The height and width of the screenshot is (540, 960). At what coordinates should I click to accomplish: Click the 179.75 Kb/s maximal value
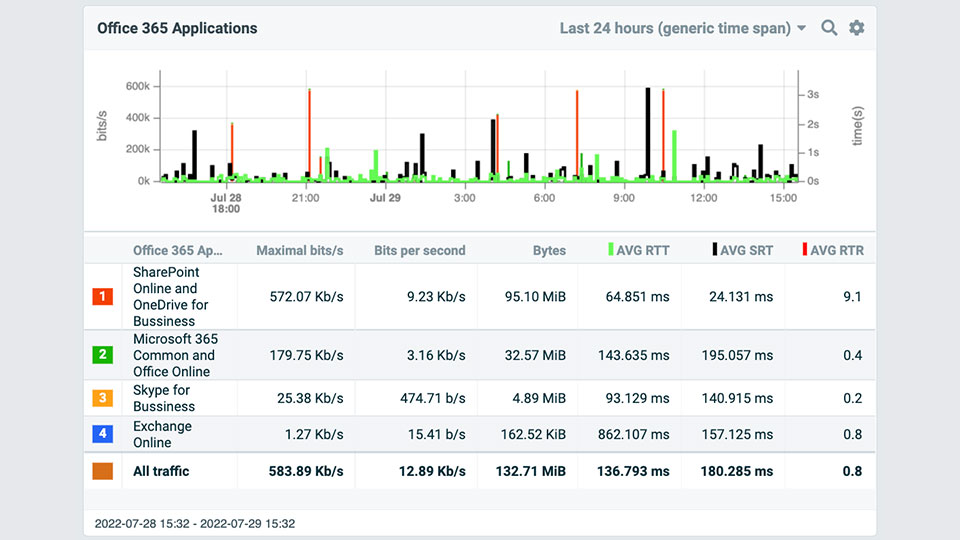point(306,355)
